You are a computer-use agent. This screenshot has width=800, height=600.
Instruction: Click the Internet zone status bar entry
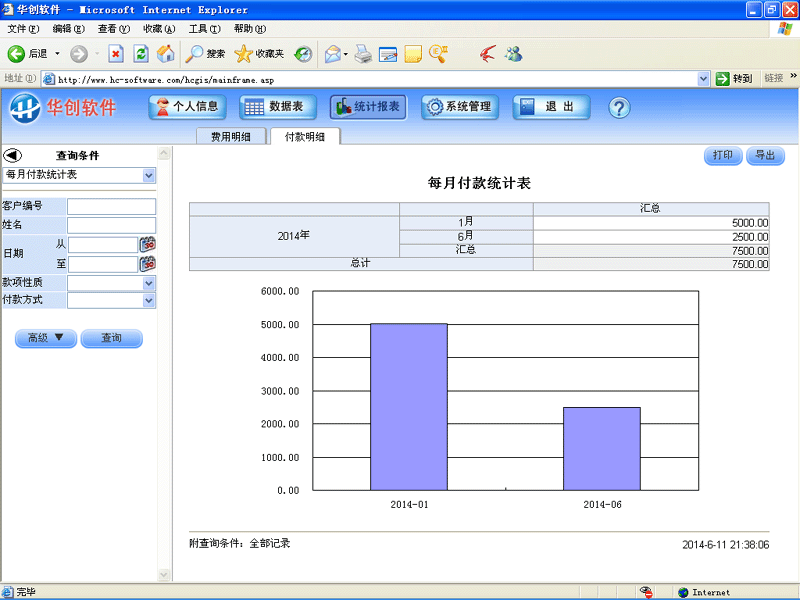pos(705,592)
